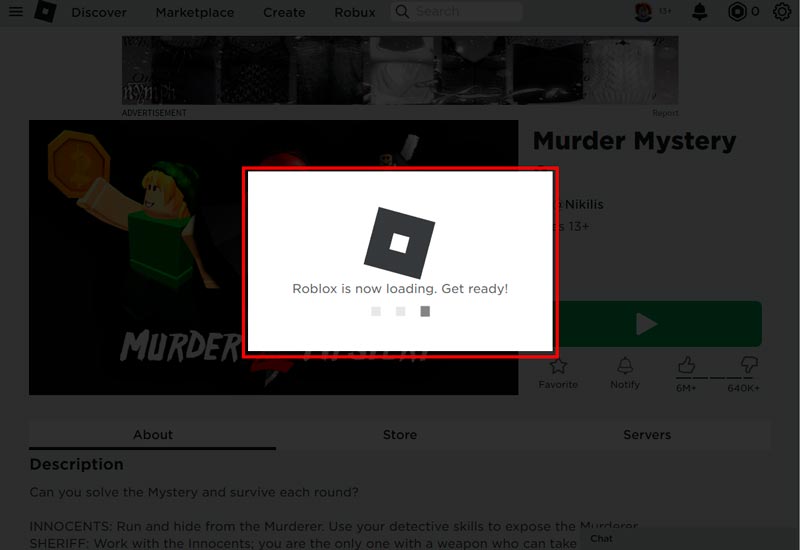
Task: Switch to the Servers tab
Action: [x=647, y=435]
